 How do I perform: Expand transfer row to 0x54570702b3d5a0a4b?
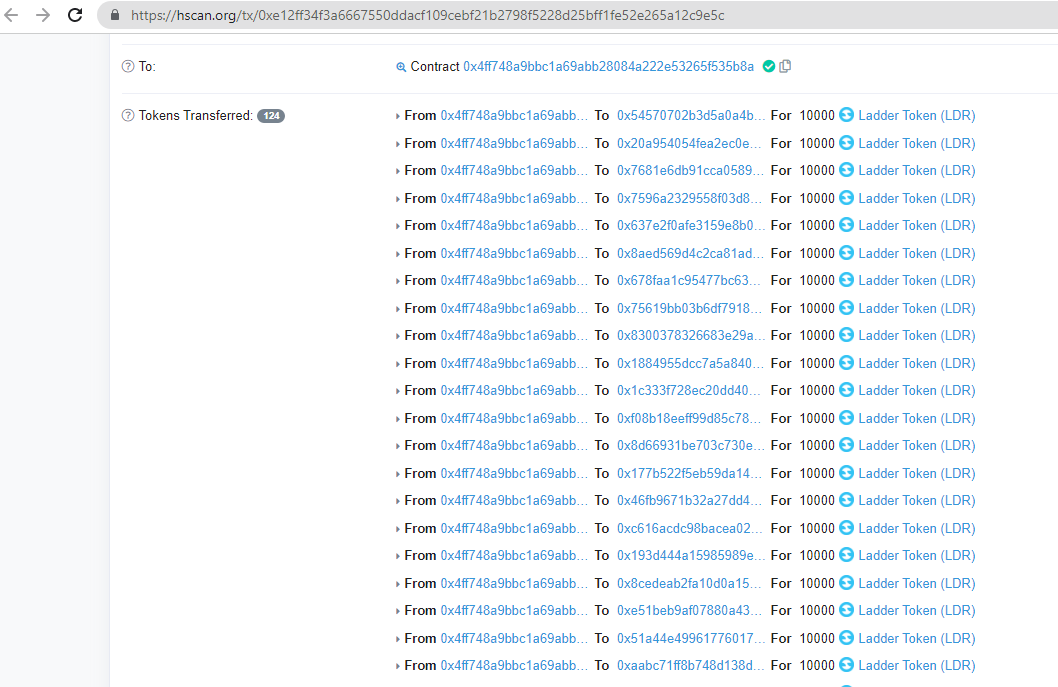coord(397,116)
